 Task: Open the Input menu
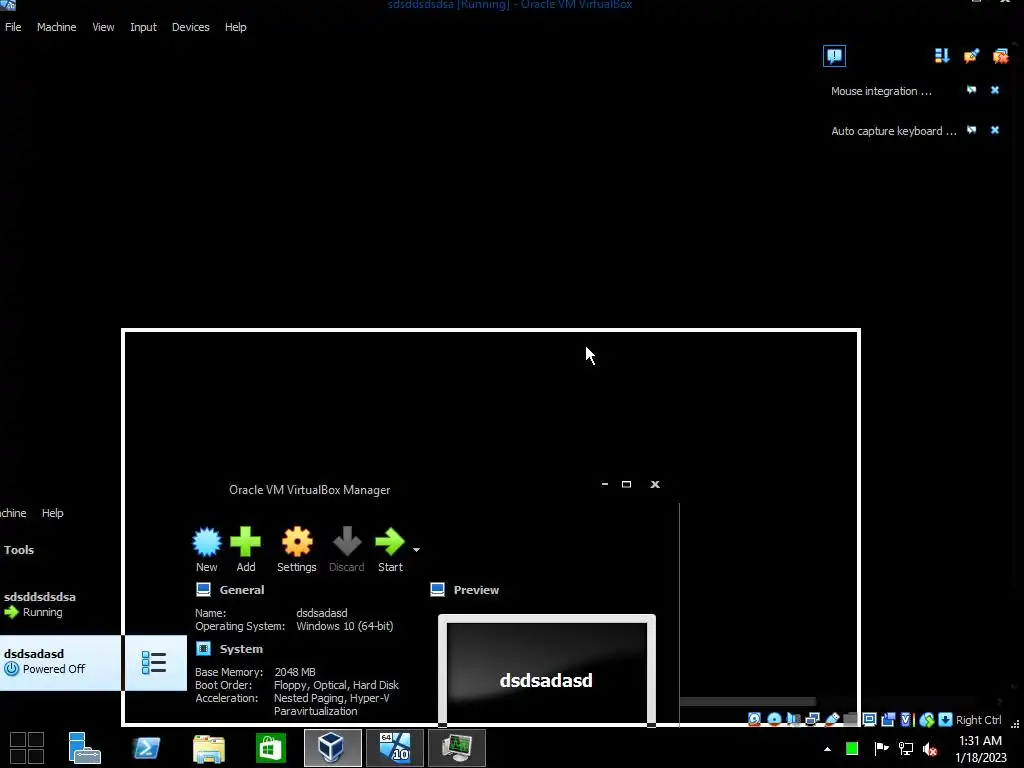[x=143, y=27]
